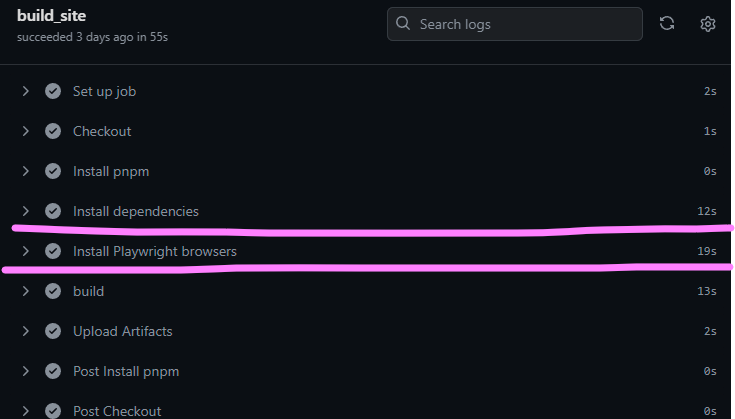Viewport: 735px width, 419px height.
Task: Select the Install pnpm step label
Action: (x=111, y=171)
